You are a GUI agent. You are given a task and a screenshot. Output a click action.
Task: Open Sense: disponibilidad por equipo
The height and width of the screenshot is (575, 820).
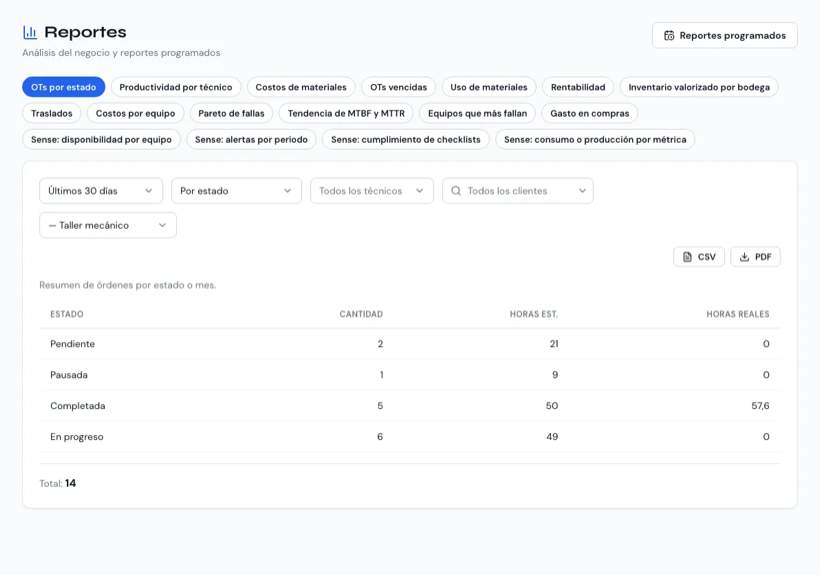coord(101,140)
